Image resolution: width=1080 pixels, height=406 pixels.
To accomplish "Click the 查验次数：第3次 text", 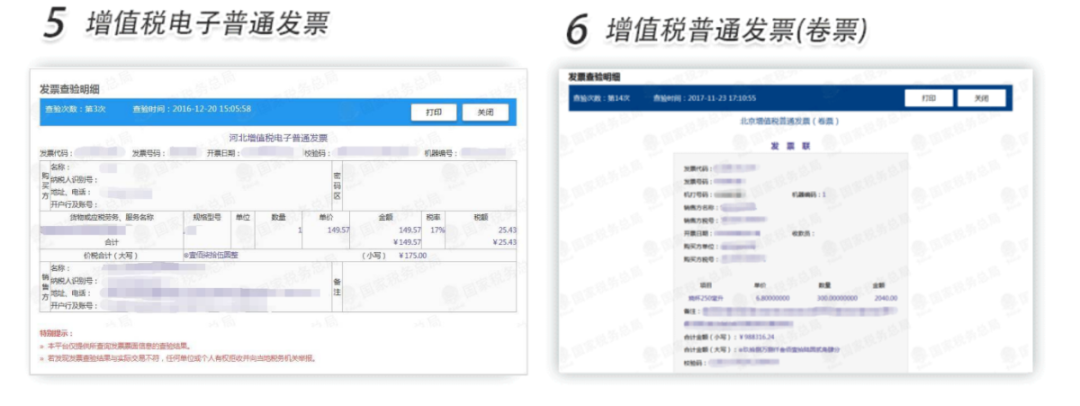I will pos(70,109).
